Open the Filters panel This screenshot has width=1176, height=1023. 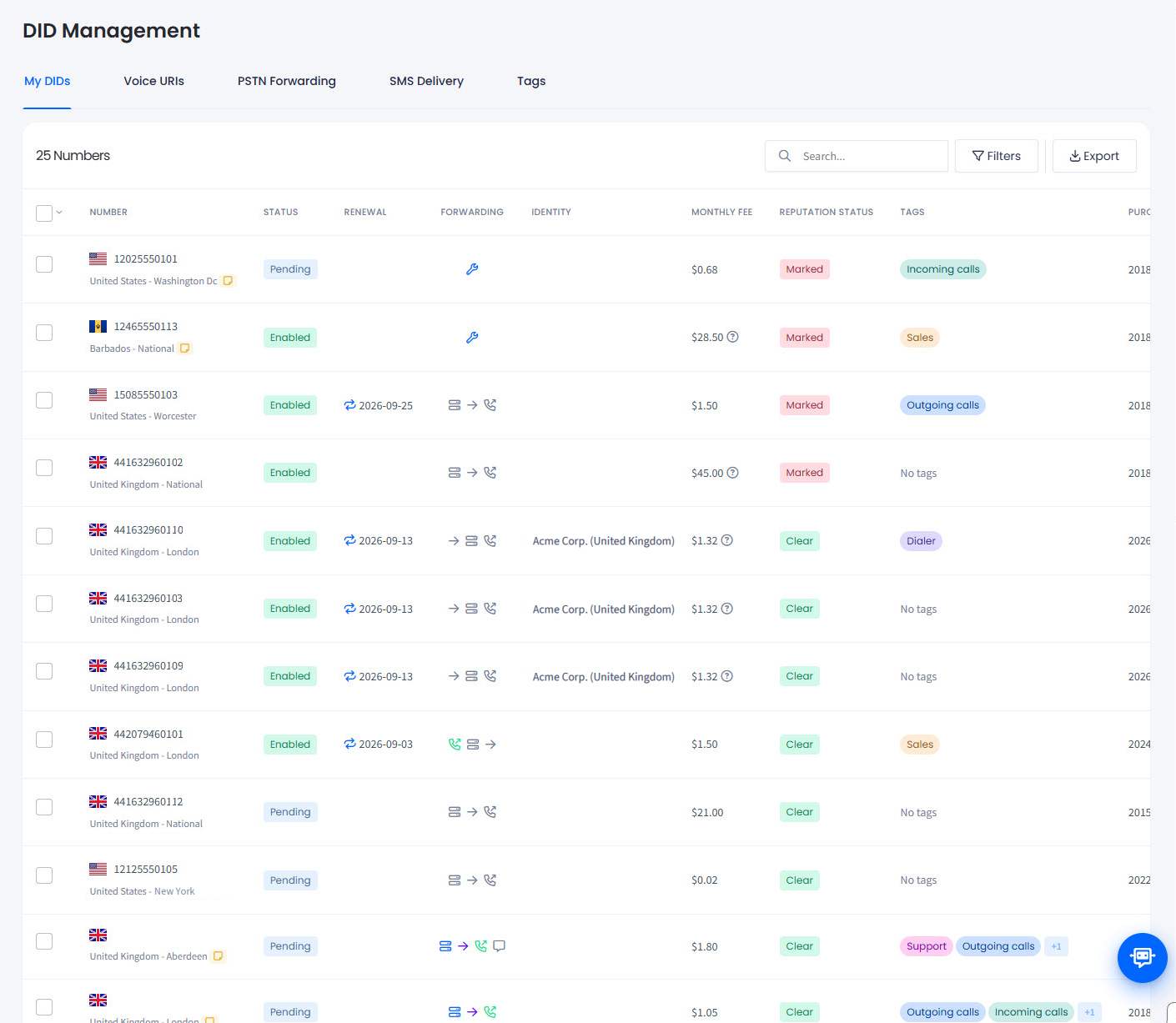[x=996, y=156]
